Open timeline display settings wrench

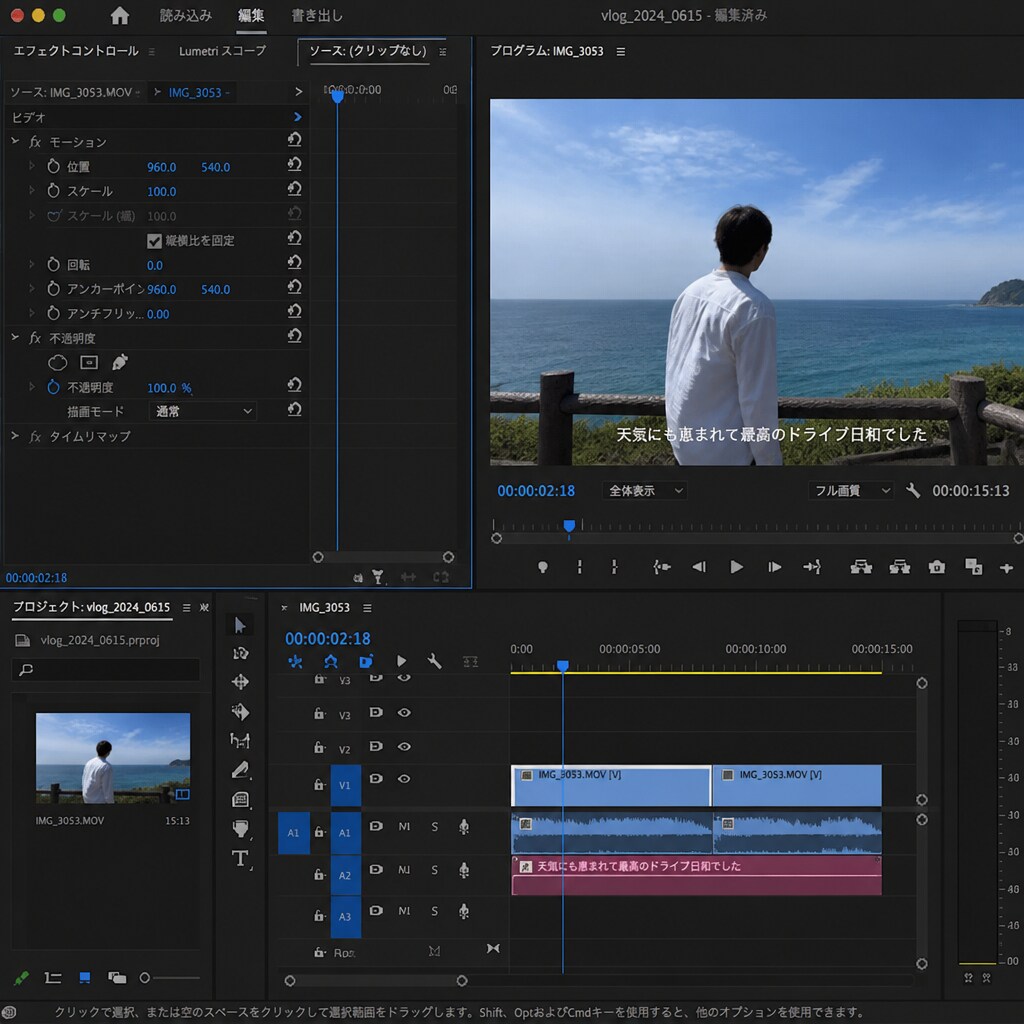434,662
